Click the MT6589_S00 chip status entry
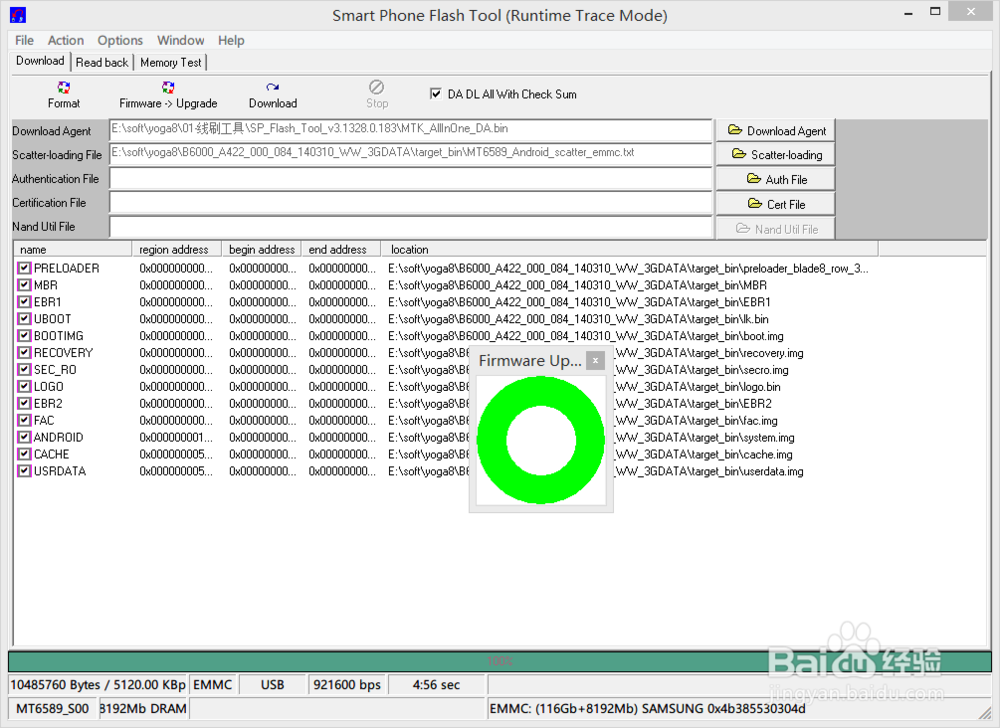Viewport: 1000px width, 728px height. pos(52,708)
